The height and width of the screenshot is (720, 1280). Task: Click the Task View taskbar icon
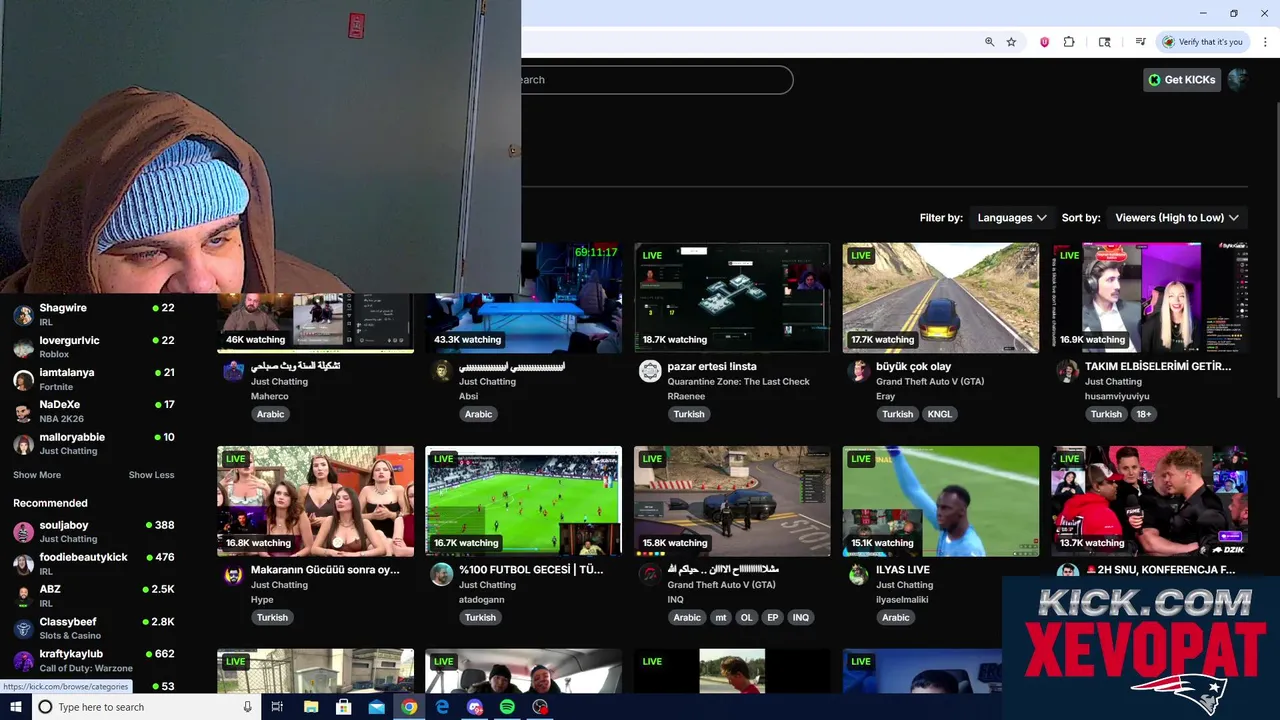coord(277,707)
